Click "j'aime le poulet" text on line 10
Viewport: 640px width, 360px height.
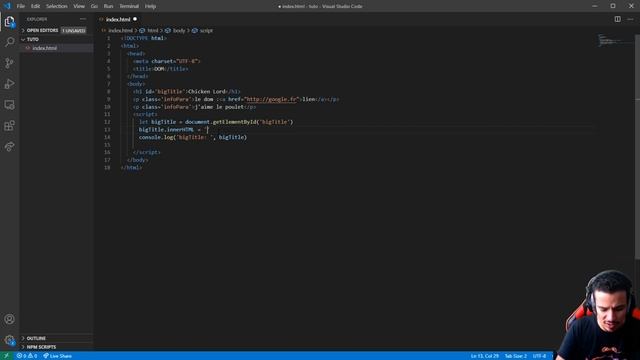point(219,107)
